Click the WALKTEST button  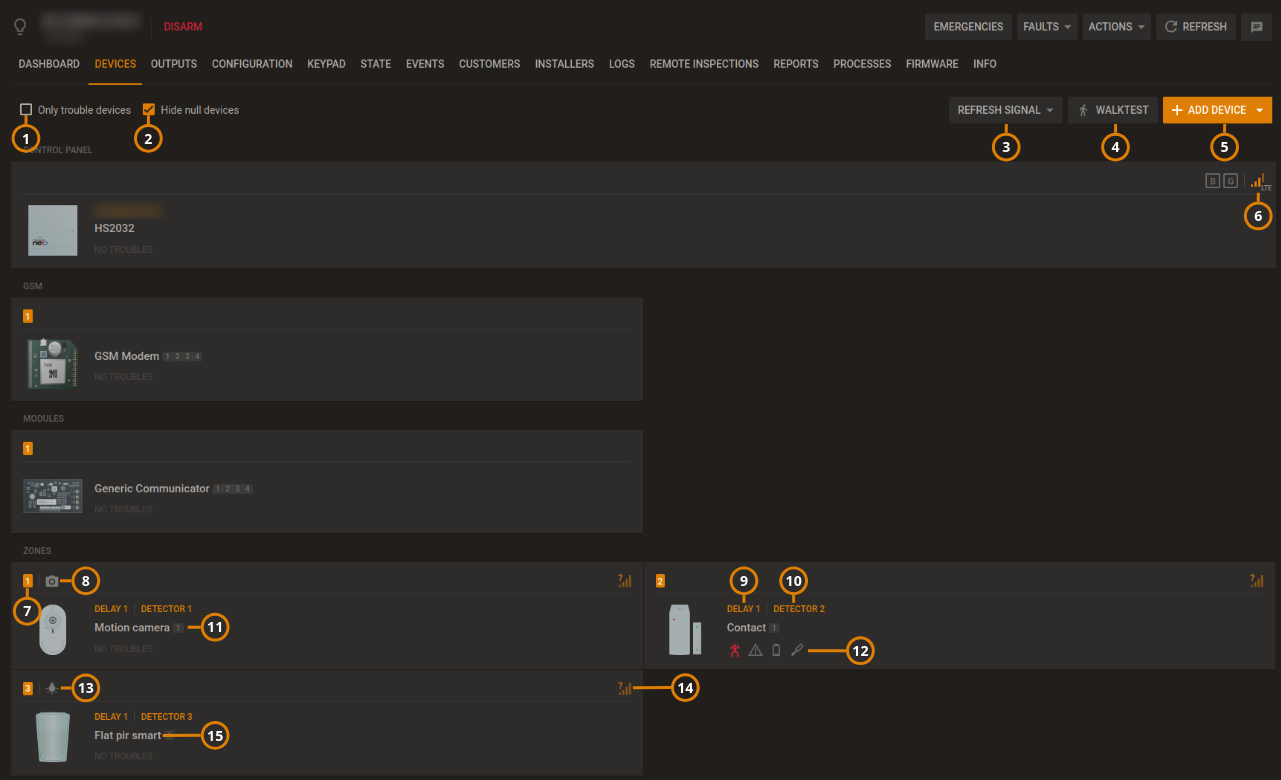pyautogui.click(x=1112, y=110)
